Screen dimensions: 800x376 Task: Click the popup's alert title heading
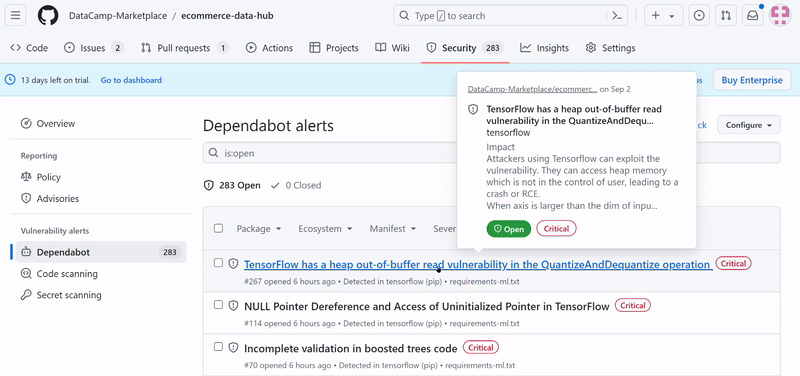(x=574, y=115)
